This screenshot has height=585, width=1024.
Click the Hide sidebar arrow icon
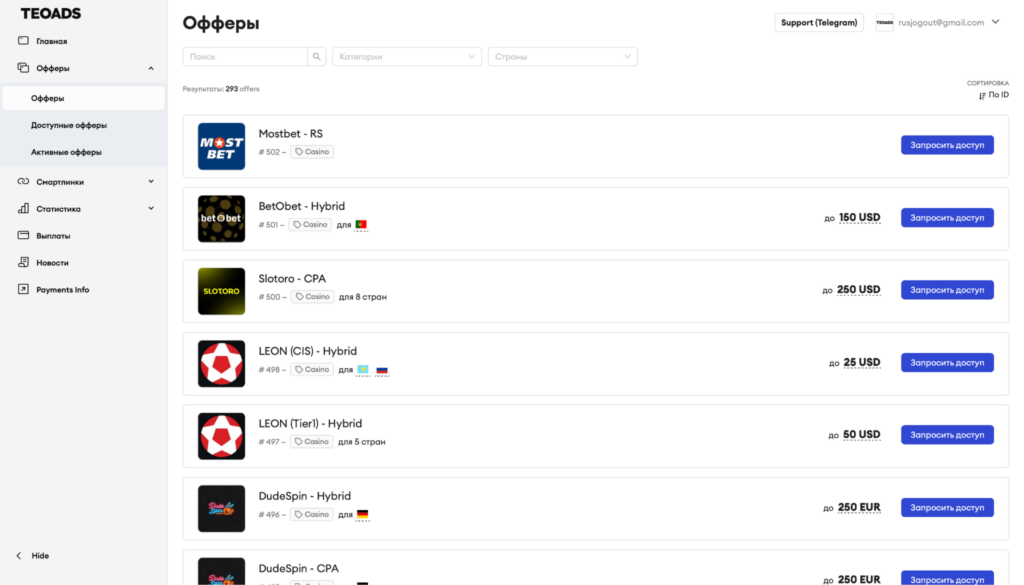[x=19, y=556]
